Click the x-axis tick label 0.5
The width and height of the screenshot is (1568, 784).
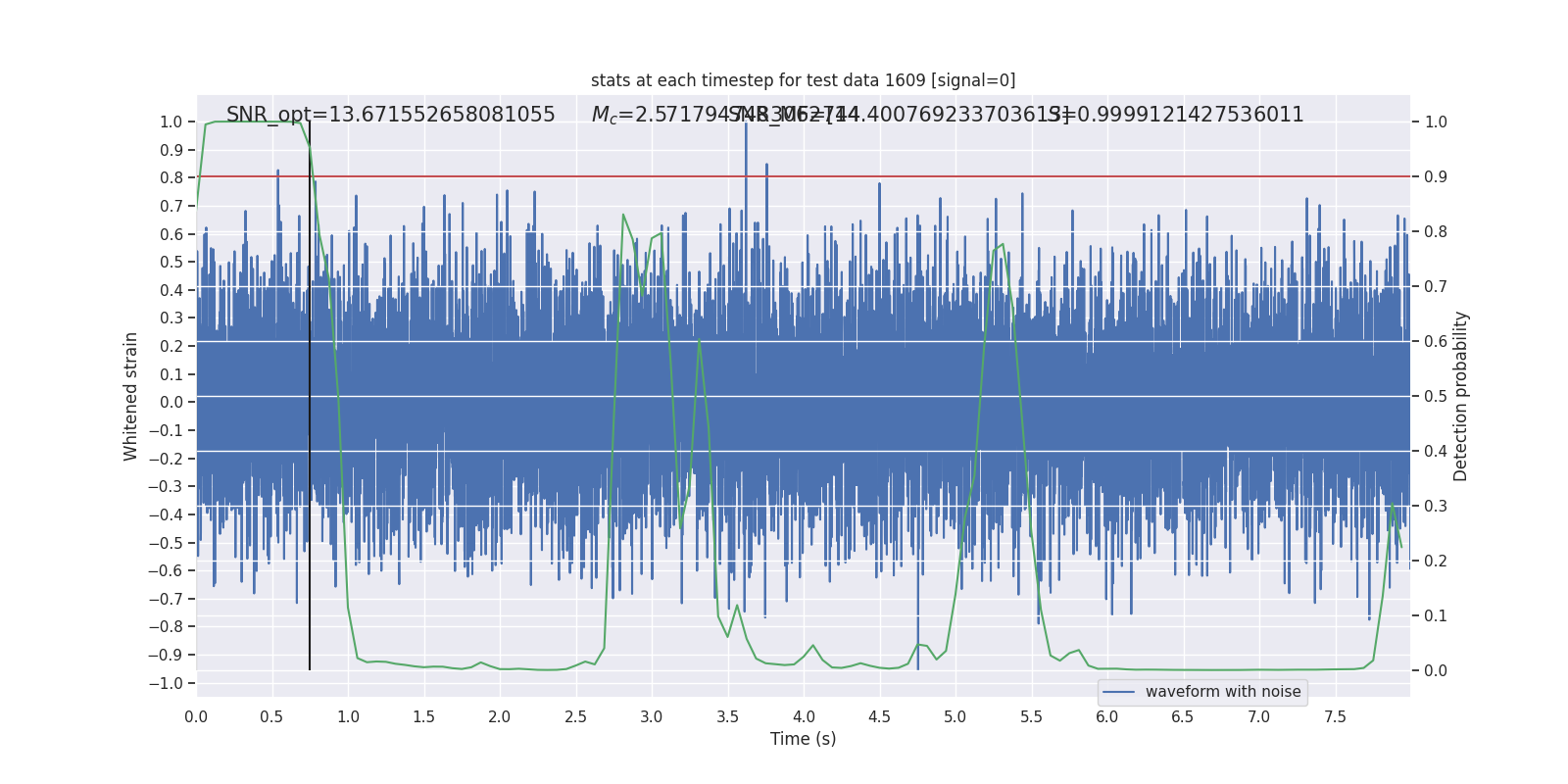coord(271,717)
